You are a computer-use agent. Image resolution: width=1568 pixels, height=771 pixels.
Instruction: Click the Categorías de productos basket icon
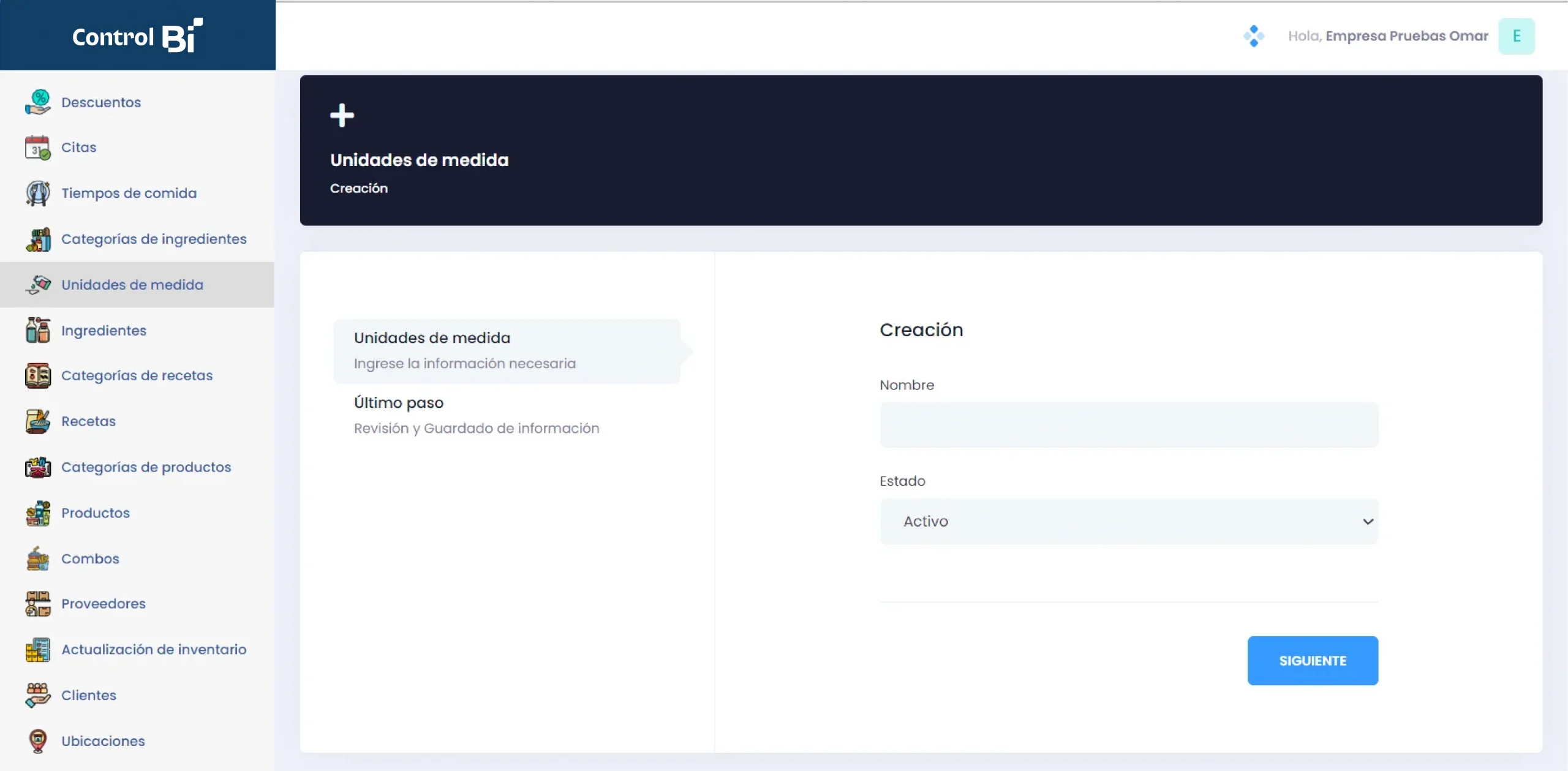click(38, 467)
